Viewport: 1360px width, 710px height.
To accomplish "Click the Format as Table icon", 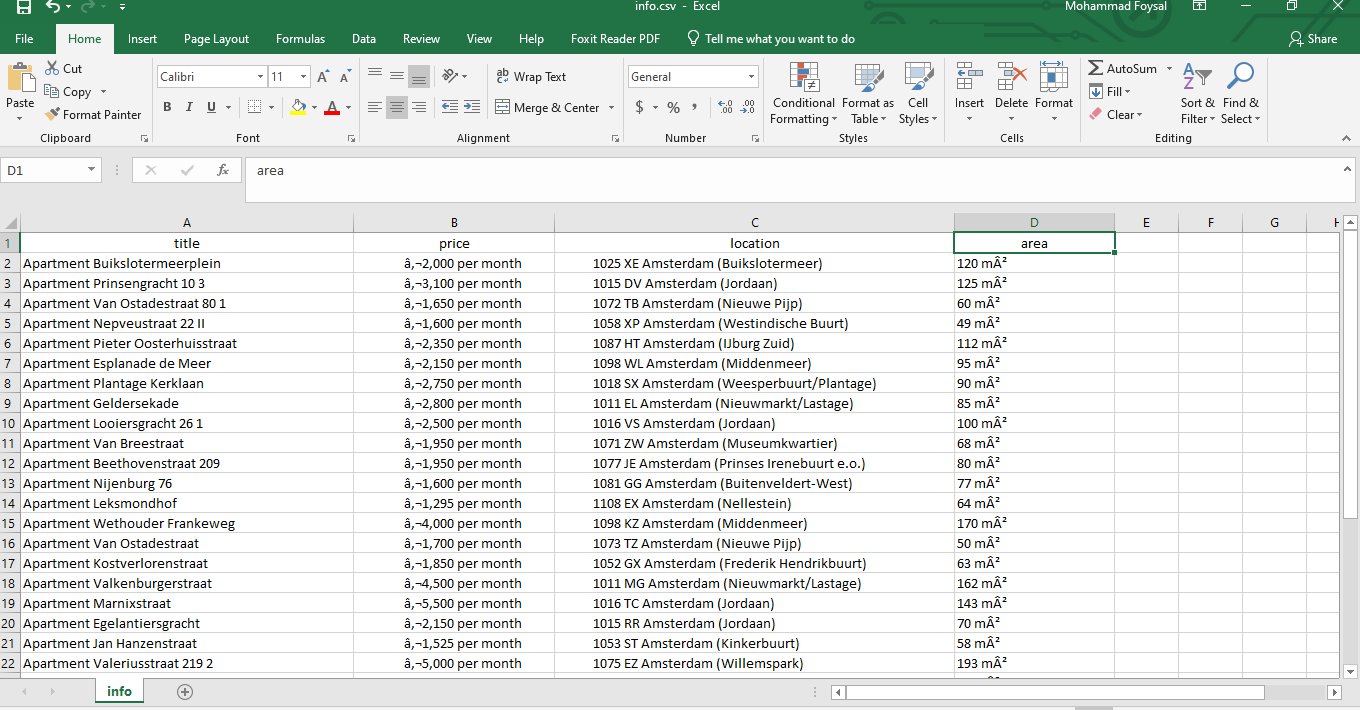I will 867,78.
